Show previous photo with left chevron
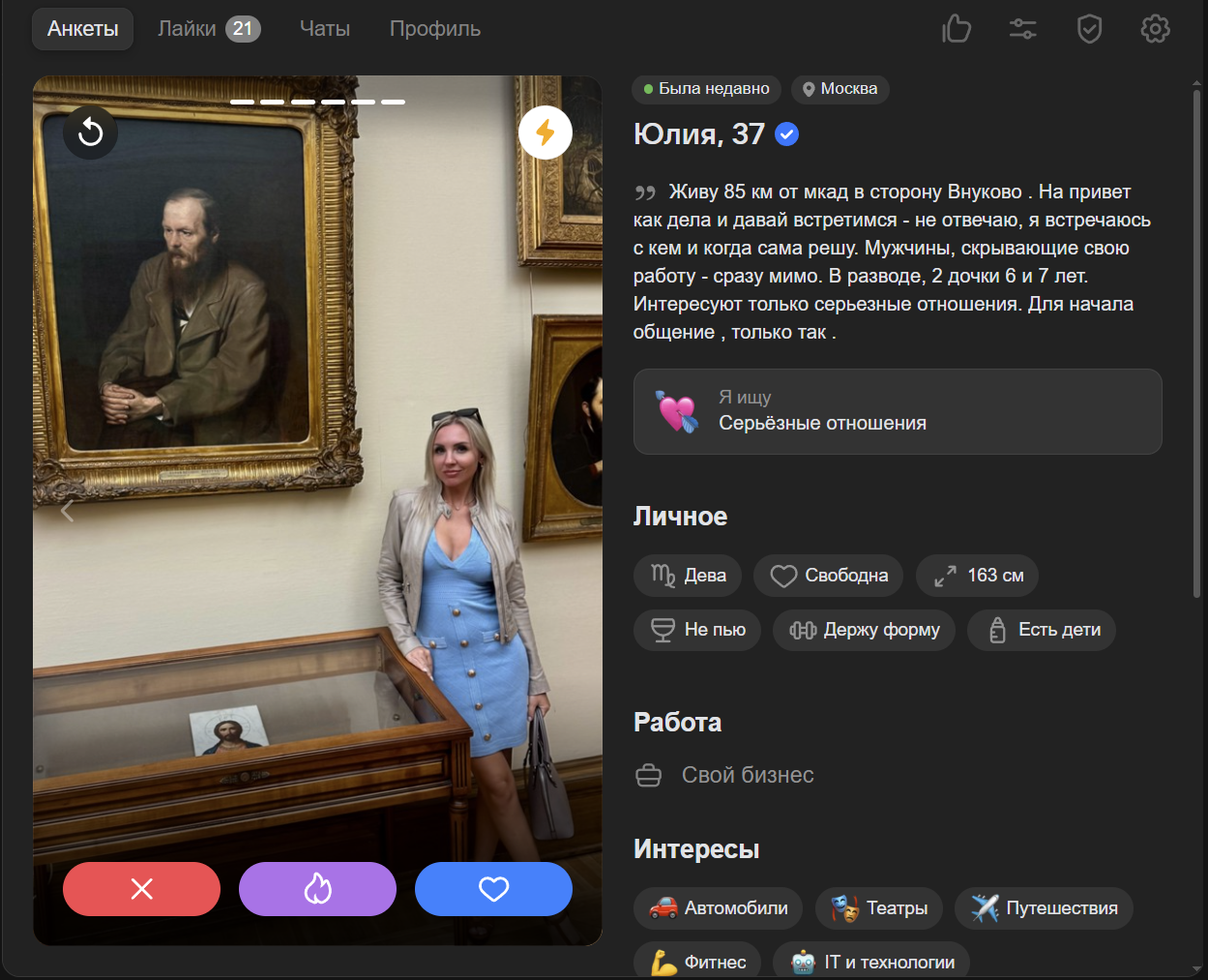 68,511
